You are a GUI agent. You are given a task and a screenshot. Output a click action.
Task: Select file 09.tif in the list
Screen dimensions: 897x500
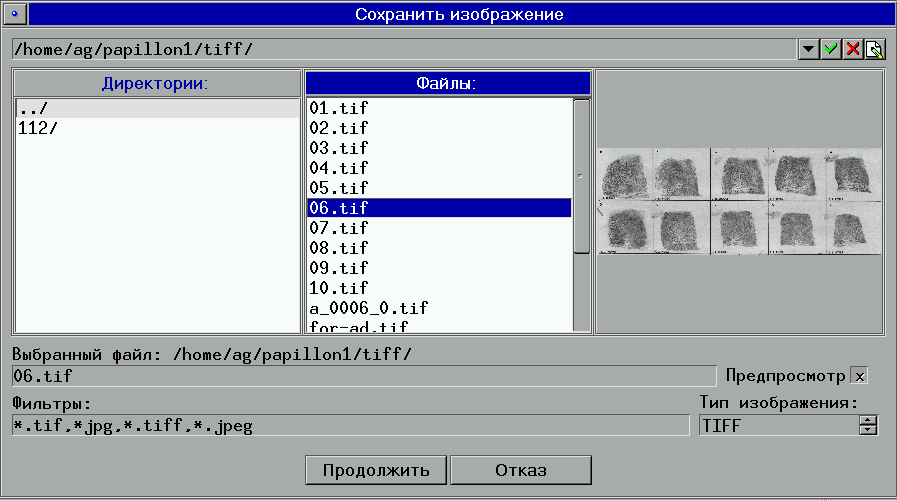pyautogui.click(x=439, y=268)
